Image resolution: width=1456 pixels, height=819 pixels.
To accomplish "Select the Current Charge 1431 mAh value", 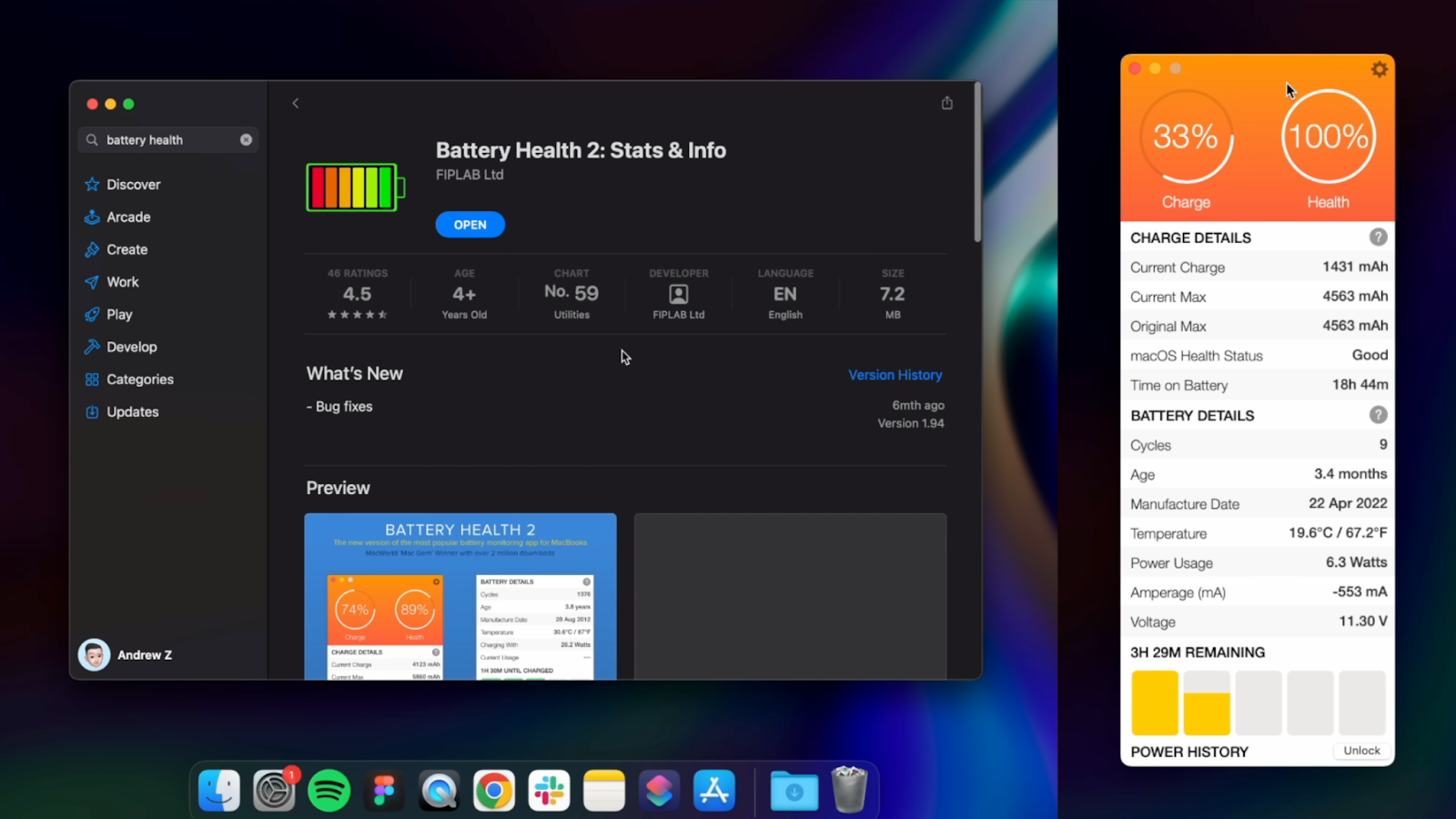I will point(1355,267).
